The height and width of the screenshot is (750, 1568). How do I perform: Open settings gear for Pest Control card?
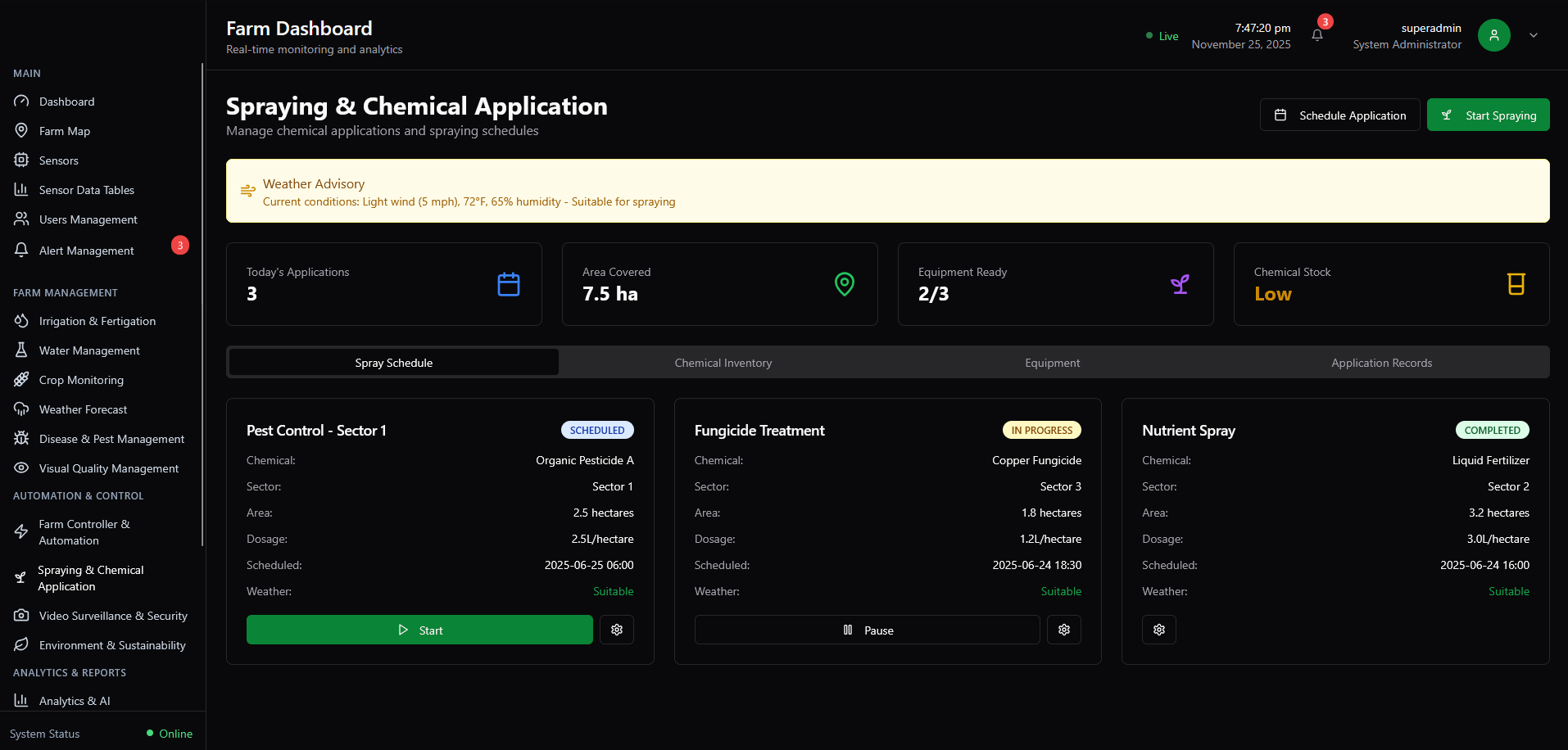617,630
